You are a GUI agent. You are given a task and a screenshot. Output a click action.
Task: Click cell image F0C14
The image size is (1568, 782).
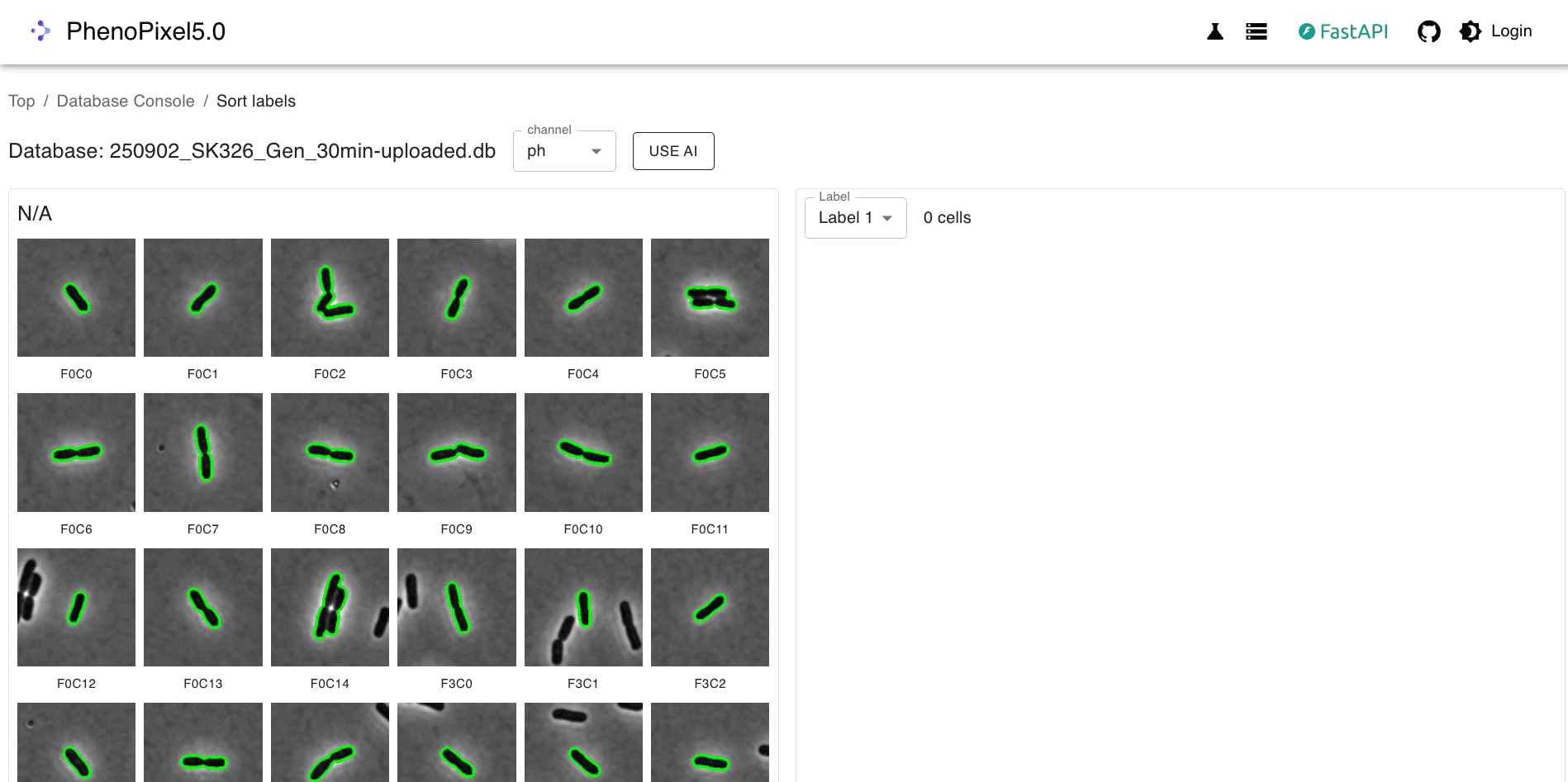[330, 607]
